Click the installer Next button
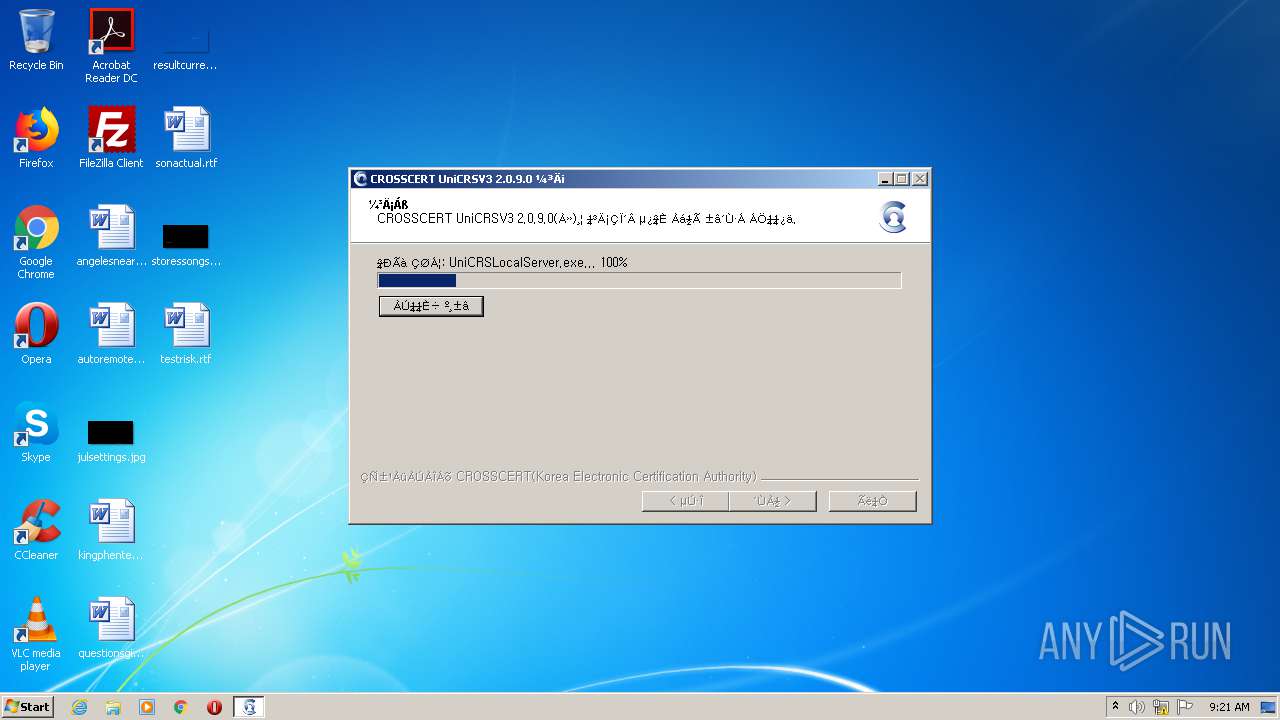 [x=773, y=501]
